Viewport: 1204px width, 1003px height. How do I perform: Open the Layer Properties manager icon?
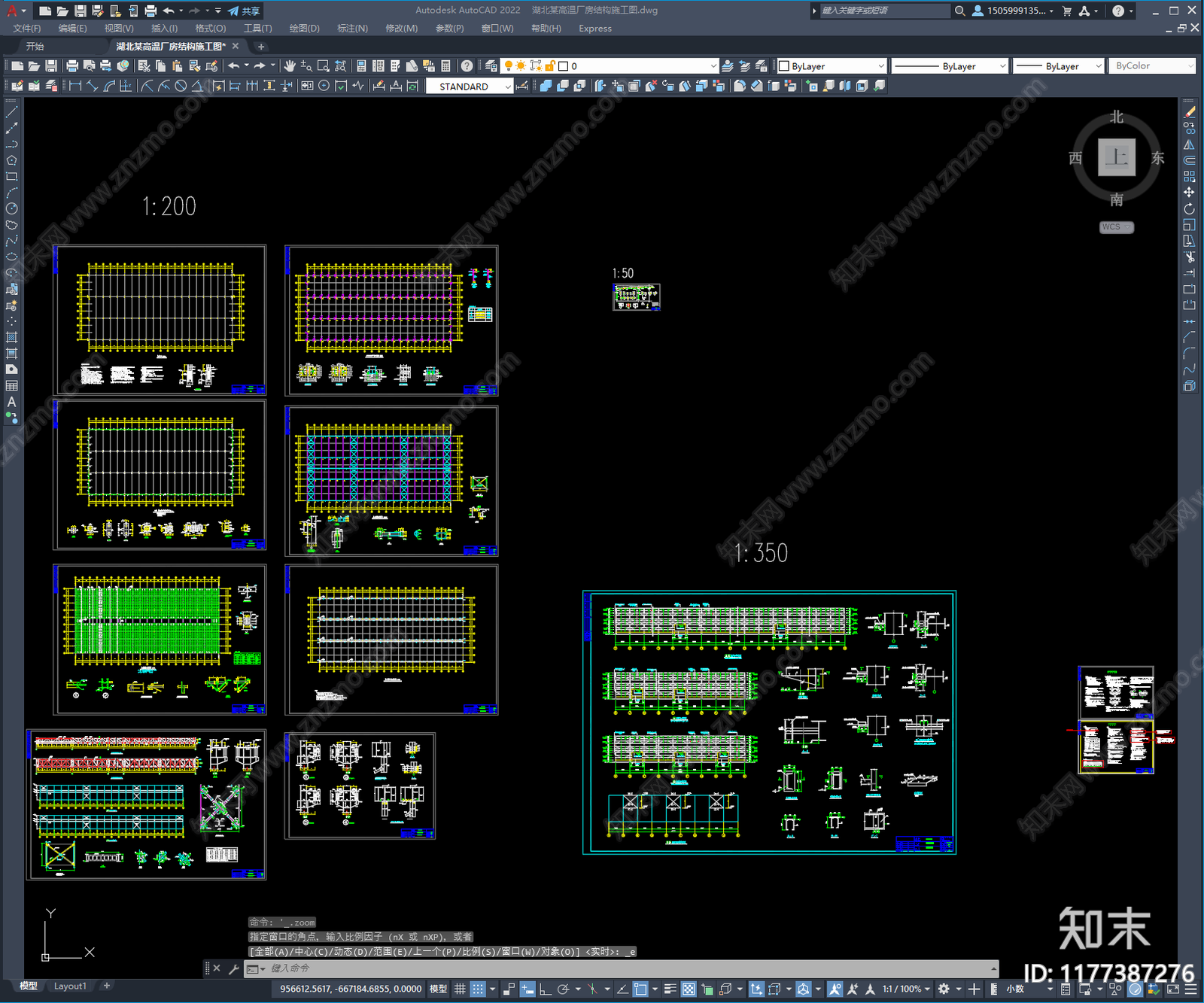pyautogui.click(x=491, y=66)
